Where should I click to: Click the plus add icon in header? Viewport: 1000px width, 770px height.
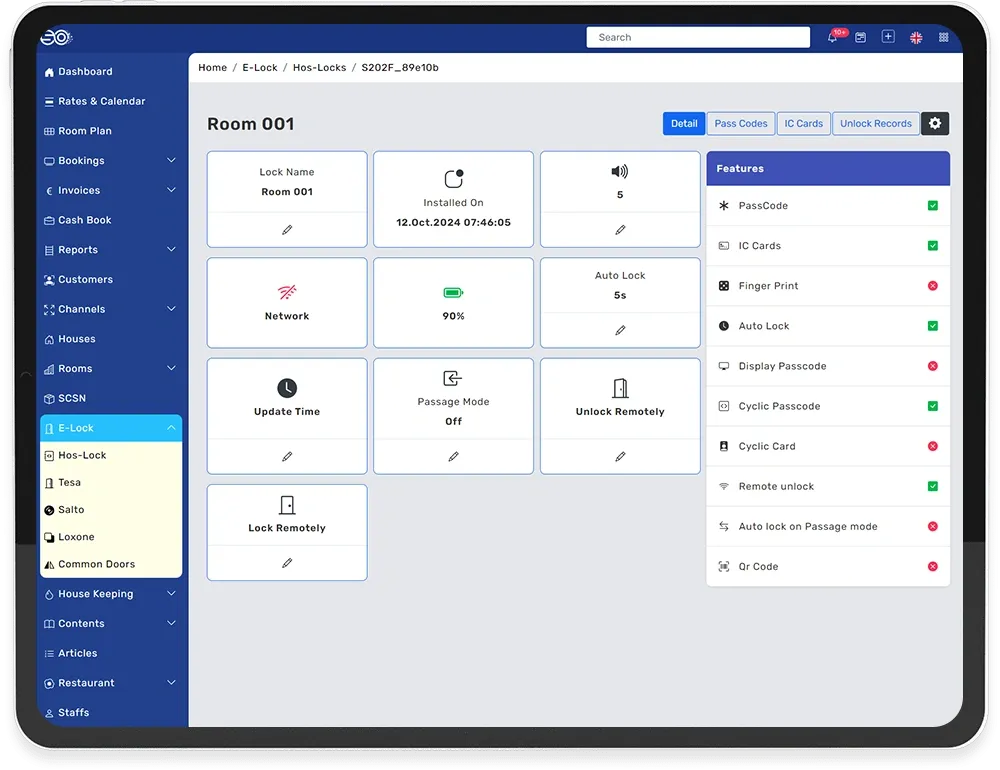[888, 37]
